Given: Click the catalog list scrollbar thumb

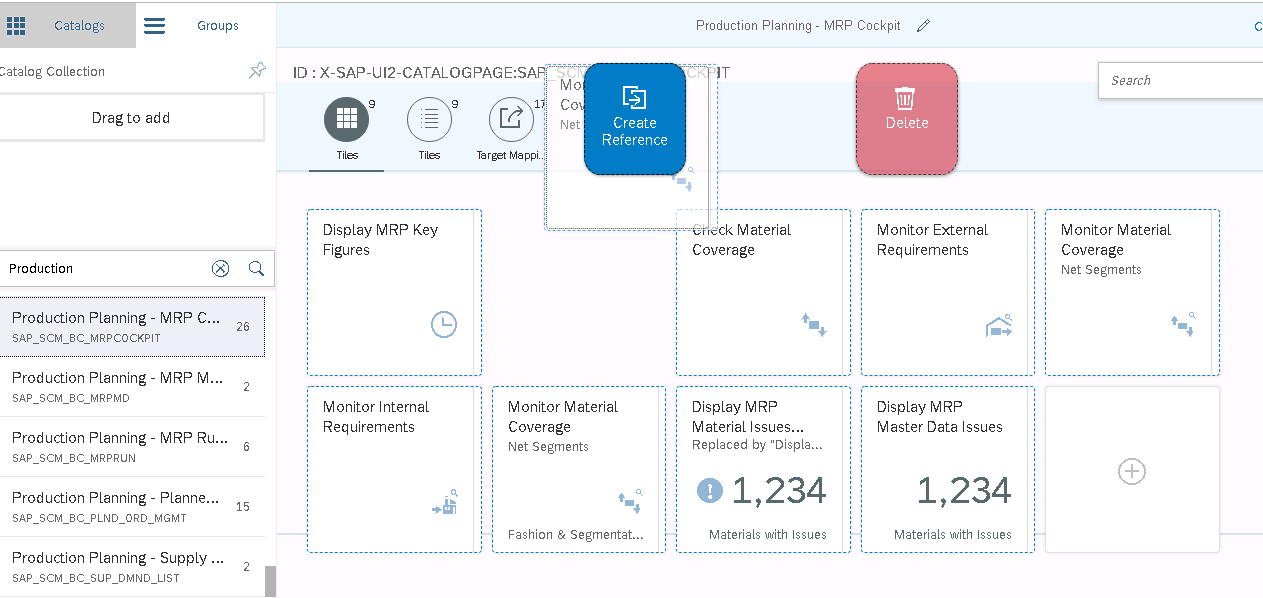Looking at the screenshot, I should [x=270, y=581].
